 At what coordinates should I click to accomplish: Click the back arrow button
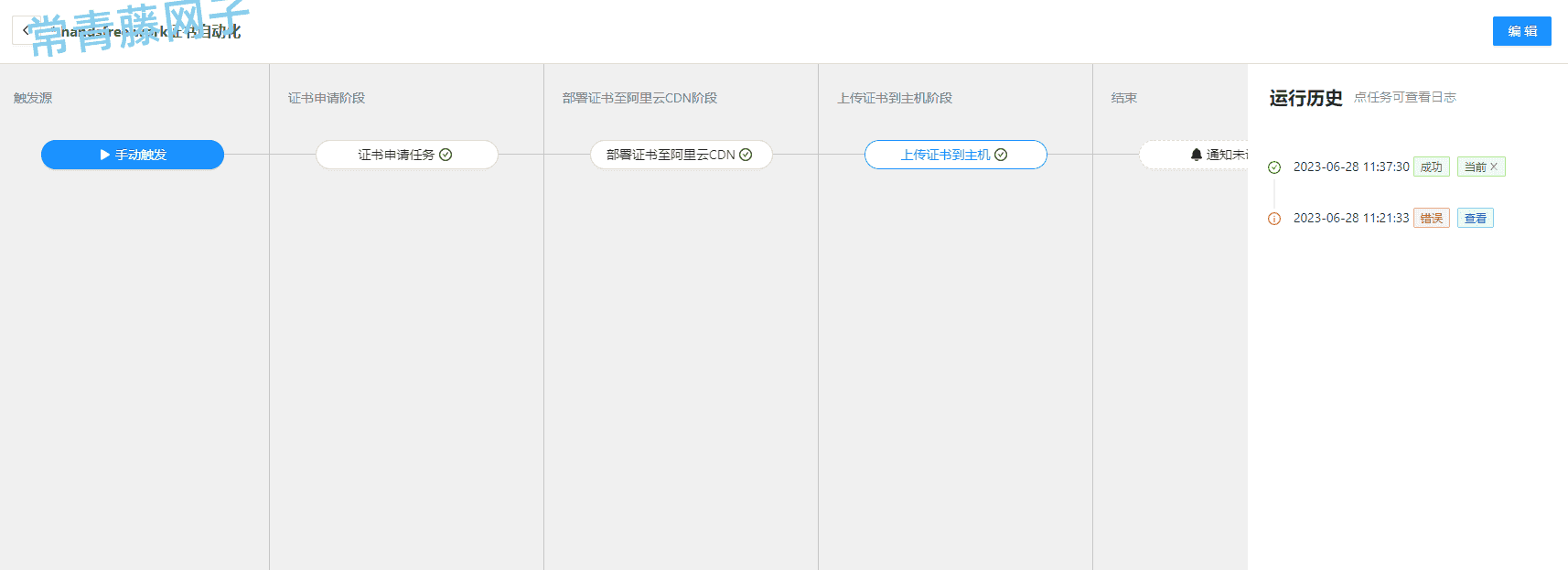click(x=26, y=30)
